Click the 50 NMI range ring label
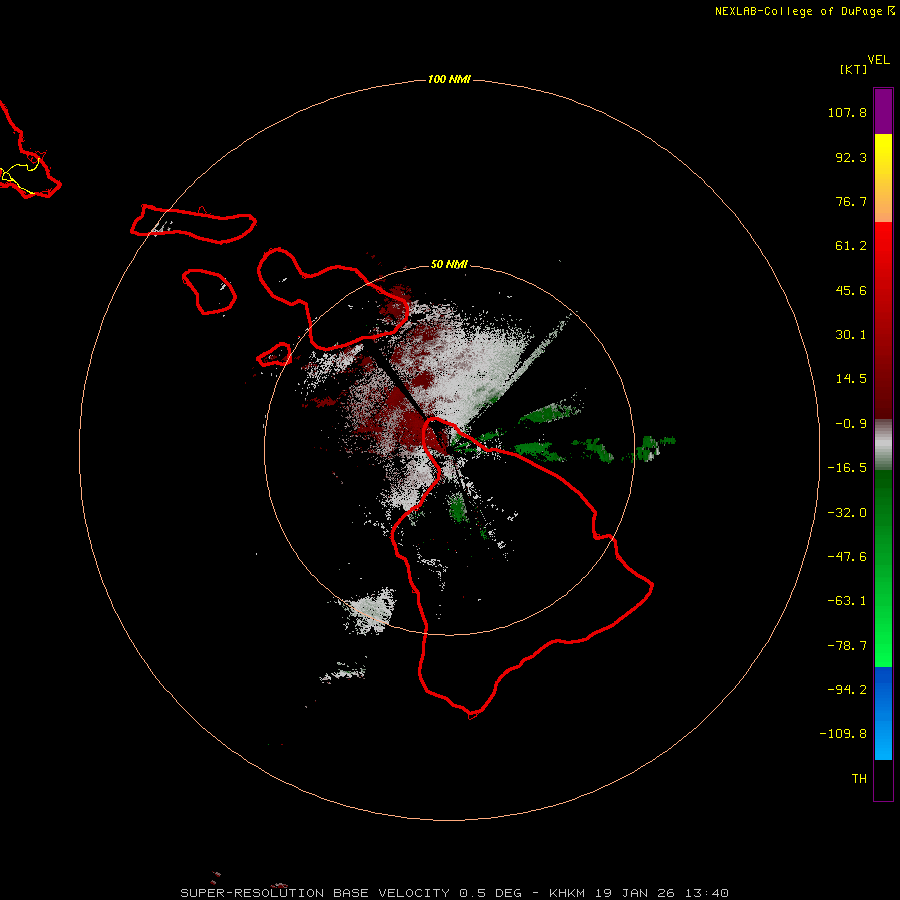Image resolution: width=900 pixels, height=900 pixels. click(449, 265)
